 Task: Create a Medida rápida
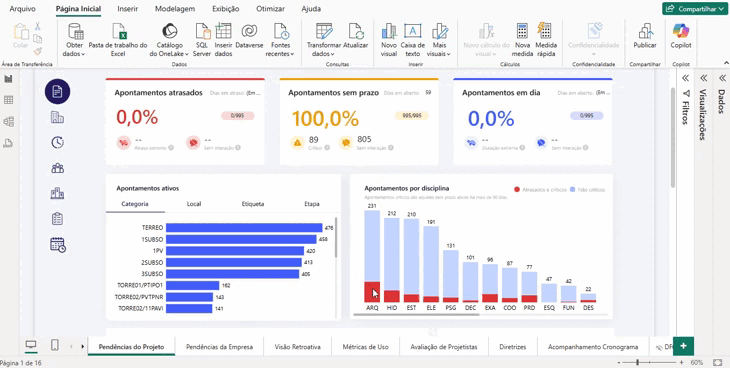pos(544,31)
